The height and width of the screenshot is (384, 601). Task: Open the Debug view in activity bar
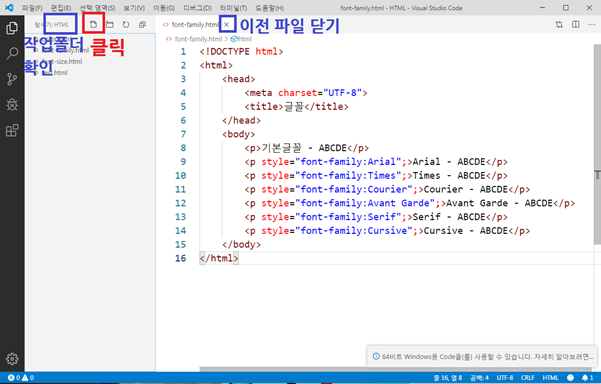12,104
